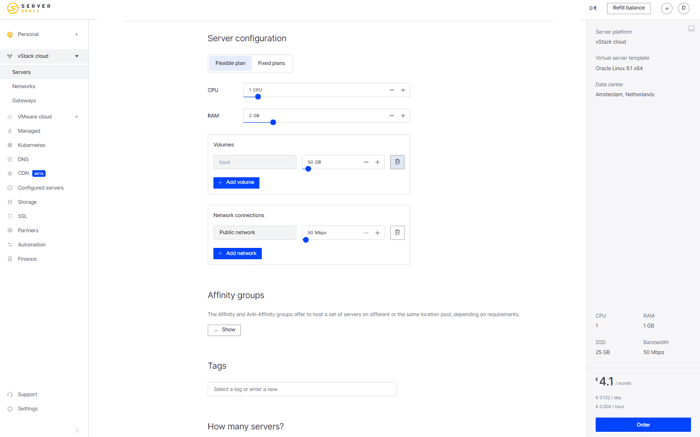
Task: Increase boot volume size with plus icon
Action: [x=377, y=162]
